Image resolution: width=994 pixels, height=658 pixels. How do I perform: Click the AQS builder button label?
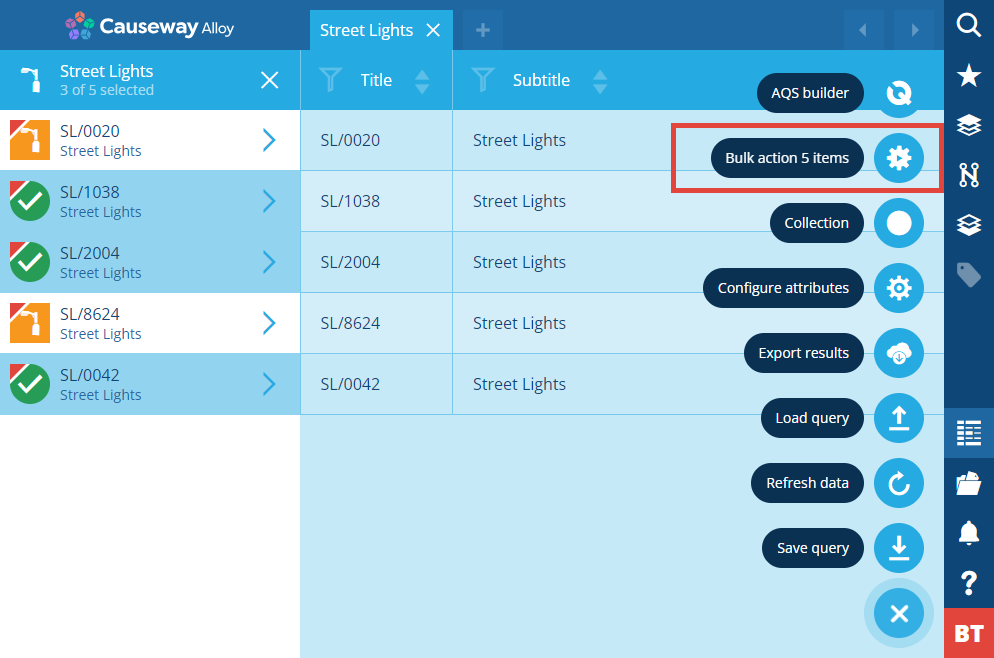(x=810, y=93)
